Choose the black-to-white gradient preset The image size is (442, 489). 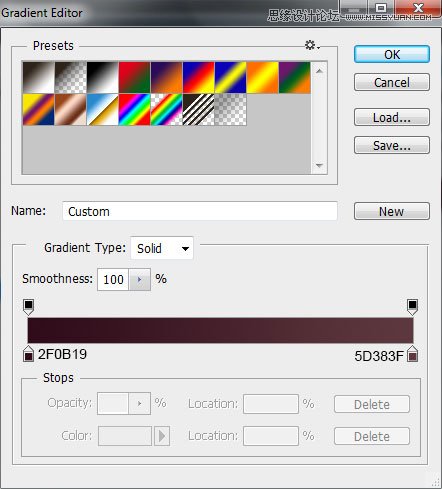tap(103, 77)
